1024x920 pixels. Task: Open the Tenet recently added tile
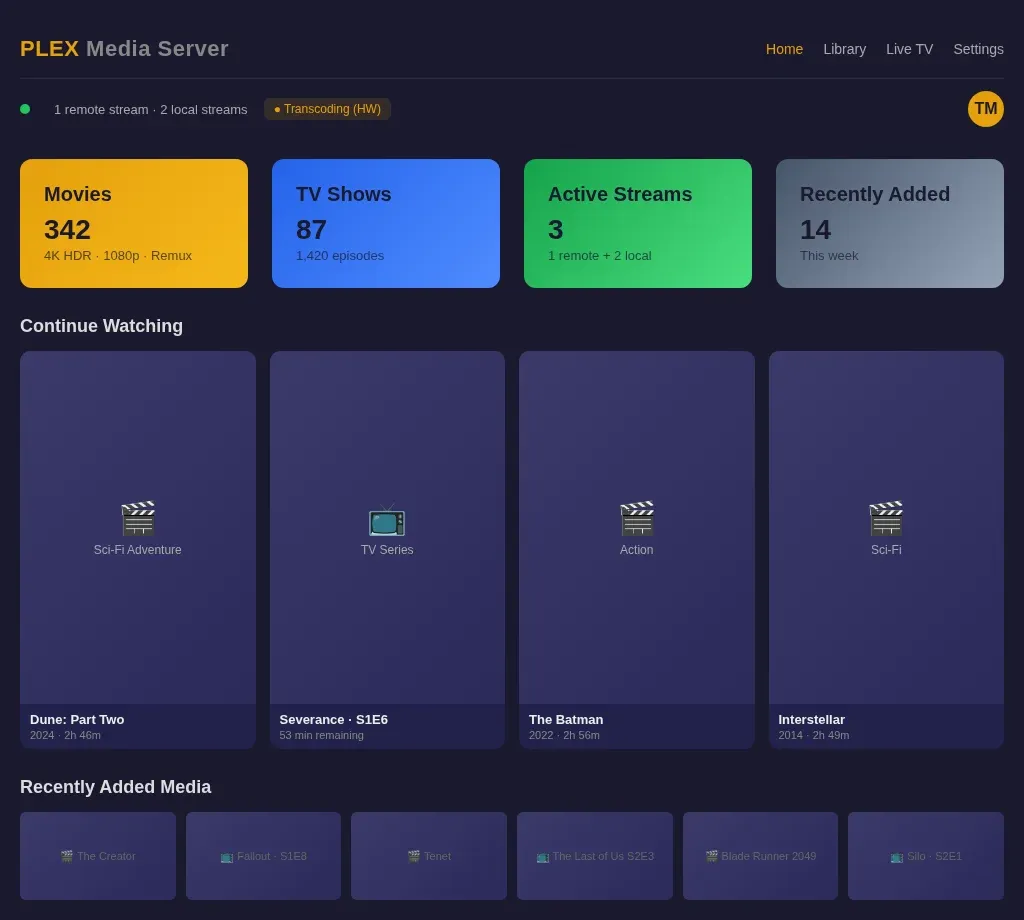429,856
